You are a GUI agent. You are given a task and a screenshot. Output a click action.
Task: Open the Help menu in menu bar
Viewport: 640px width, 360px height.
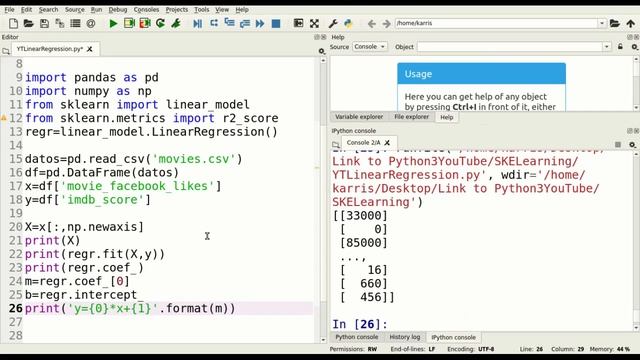pos(242,9)
